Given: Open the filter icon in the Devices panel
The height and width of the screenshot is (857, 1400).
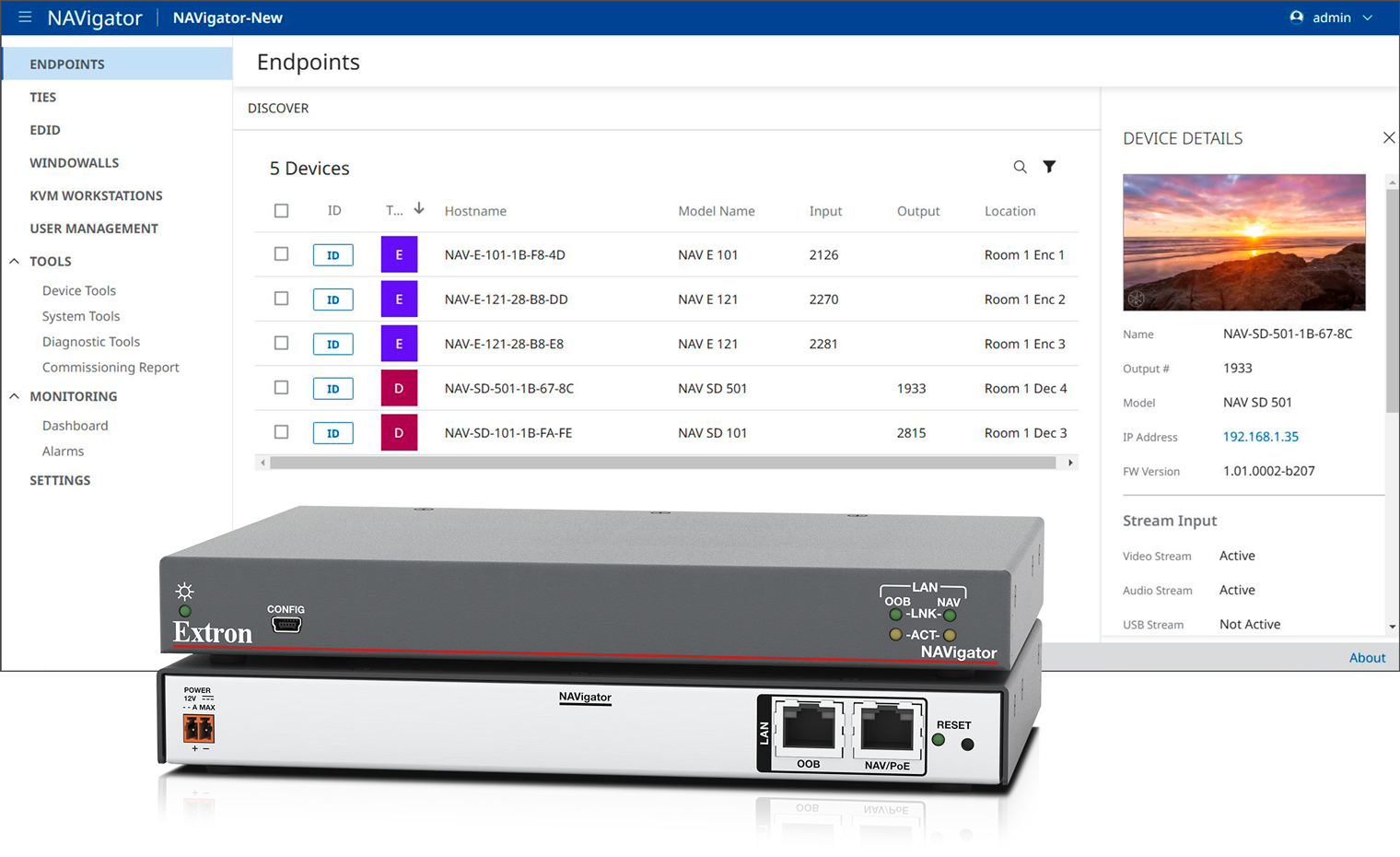Looking at the screenshot, I should point(1049,167).
